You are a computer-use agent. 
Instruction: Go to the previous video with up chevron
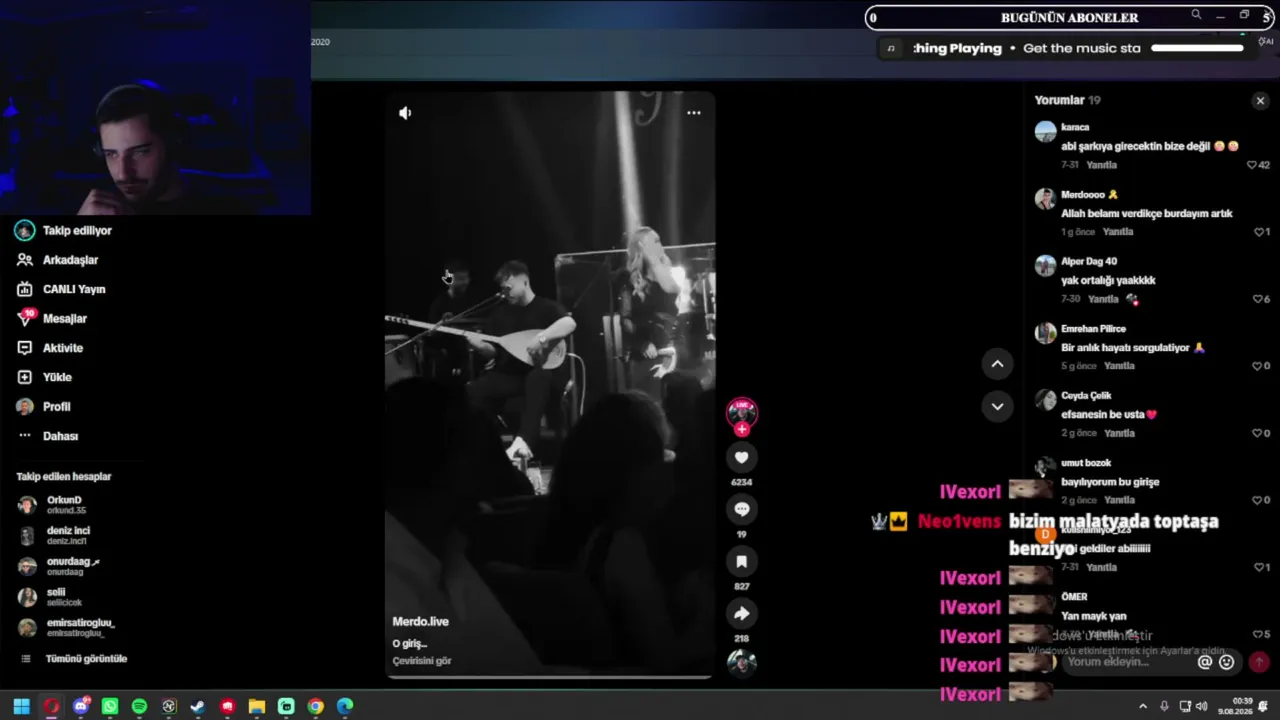point(997,364)
